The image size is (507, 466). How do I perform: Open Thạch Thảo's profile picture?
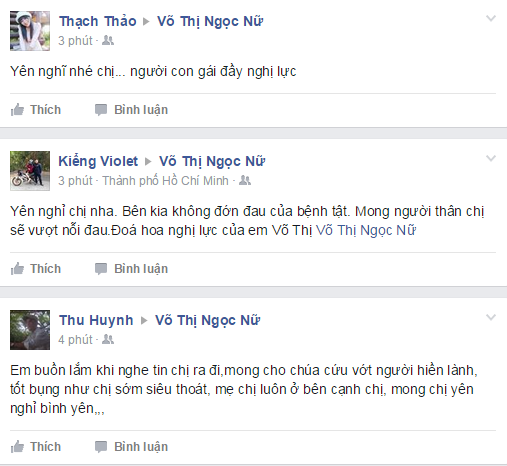pos(30,31)
